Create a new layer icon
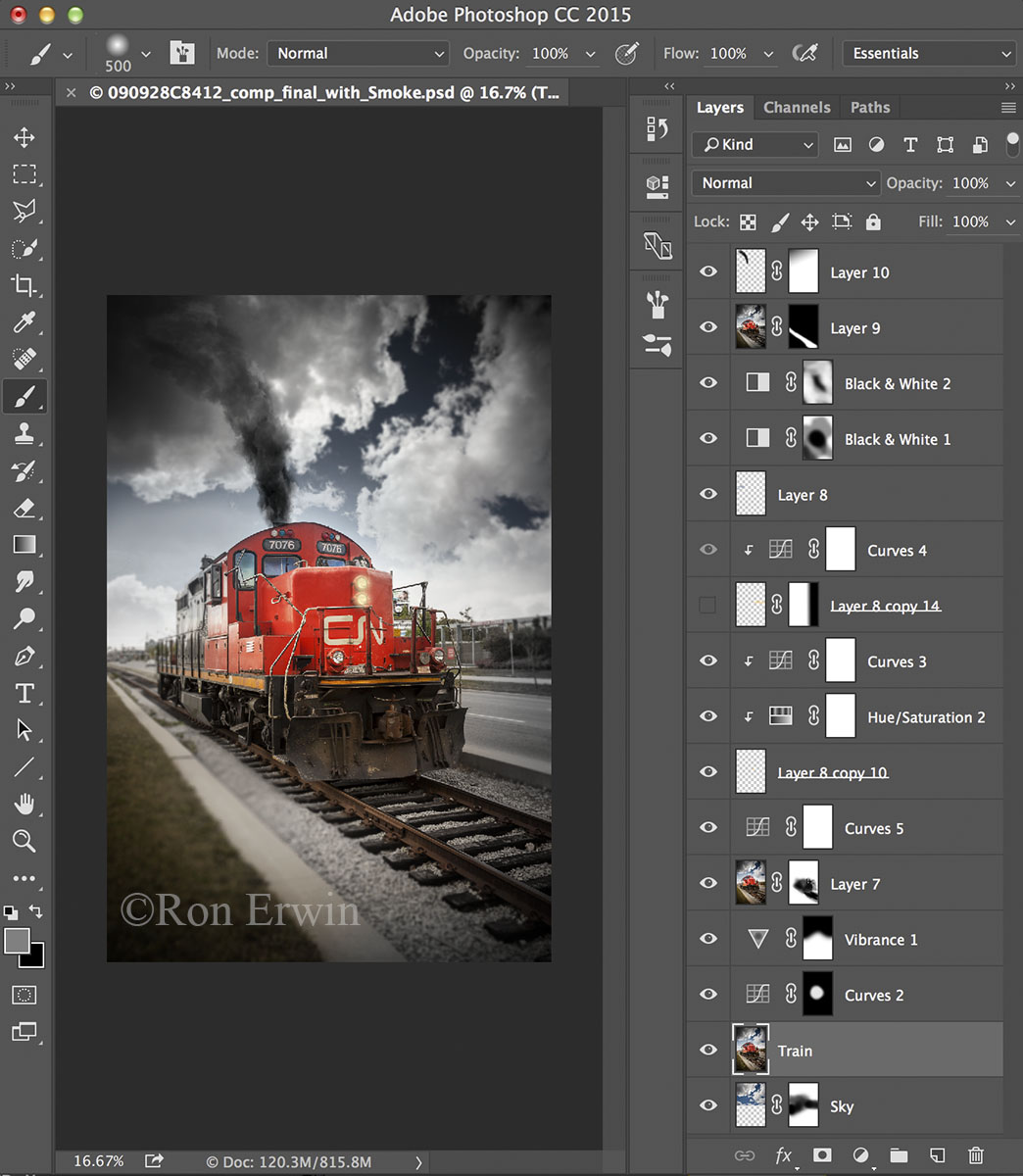 (937, 1155)
